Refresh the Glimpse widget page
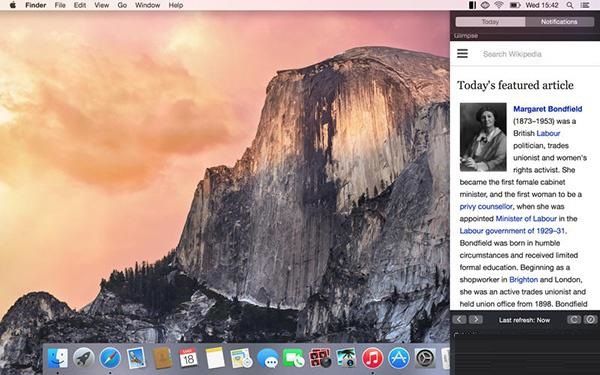This screenshot has width=600, height=375. (574, 320)
